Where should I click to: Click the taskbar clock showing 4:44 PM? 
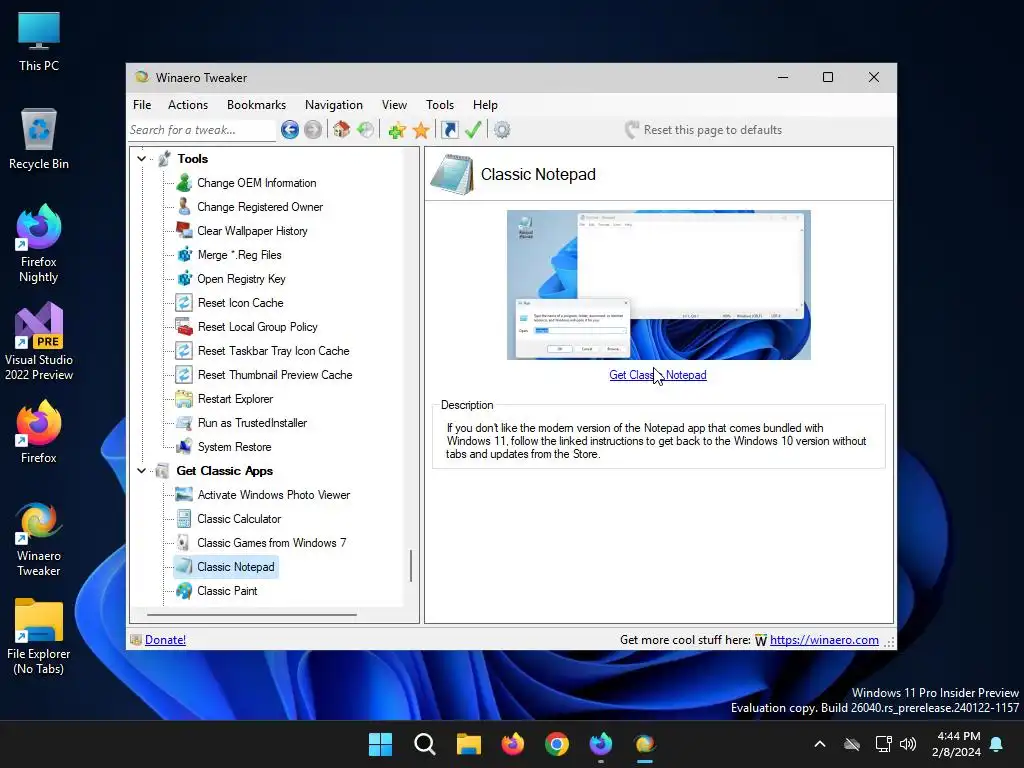(957, 744)
